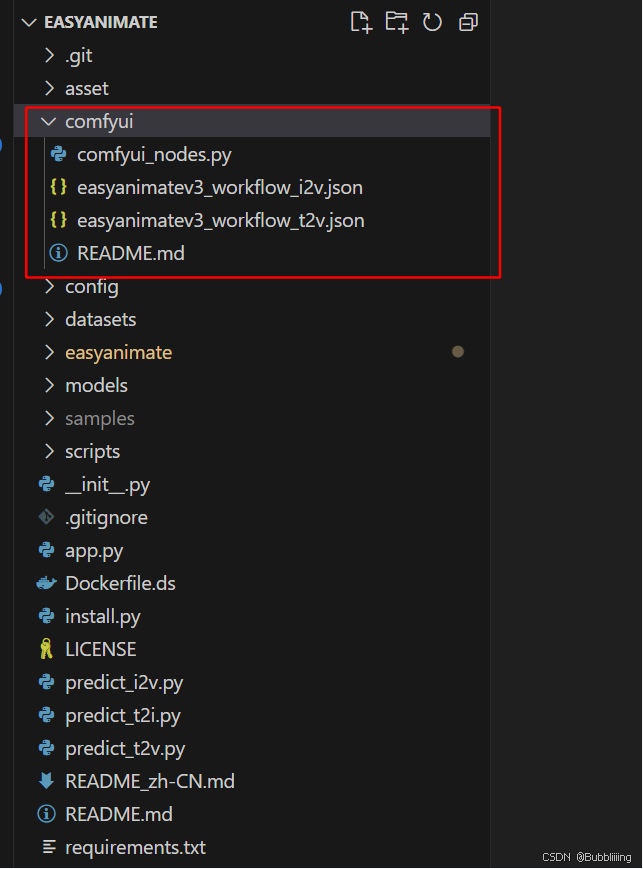Expand the samples folder chevron
Viewport: 643px width, 869px height.
(x=49, y=418)
